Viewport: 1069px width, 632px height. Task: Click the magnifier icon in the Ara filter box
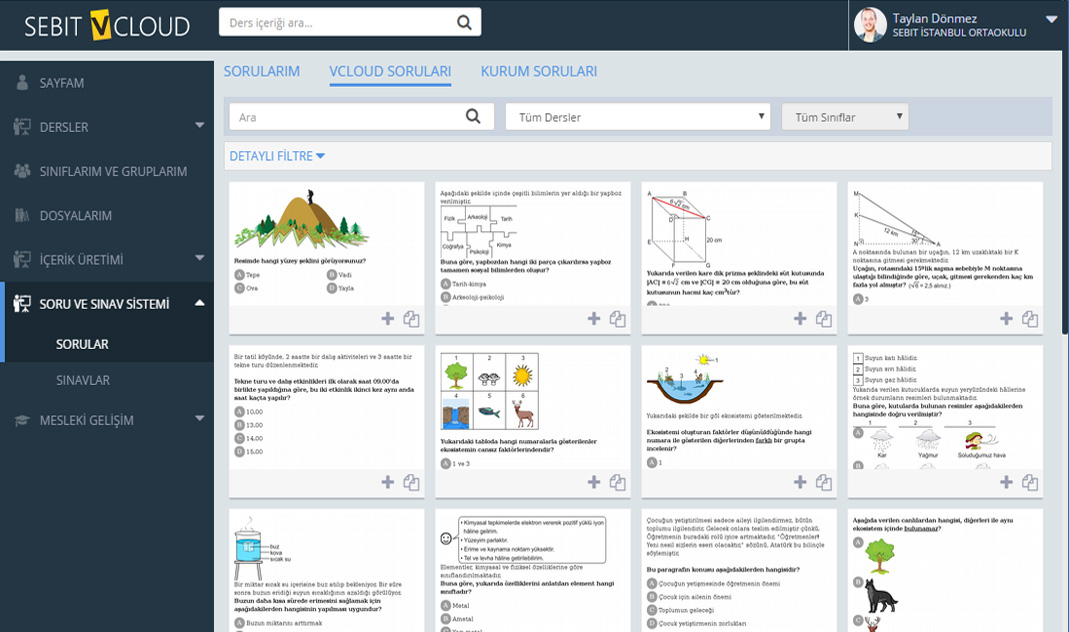[x=474, y=117]
